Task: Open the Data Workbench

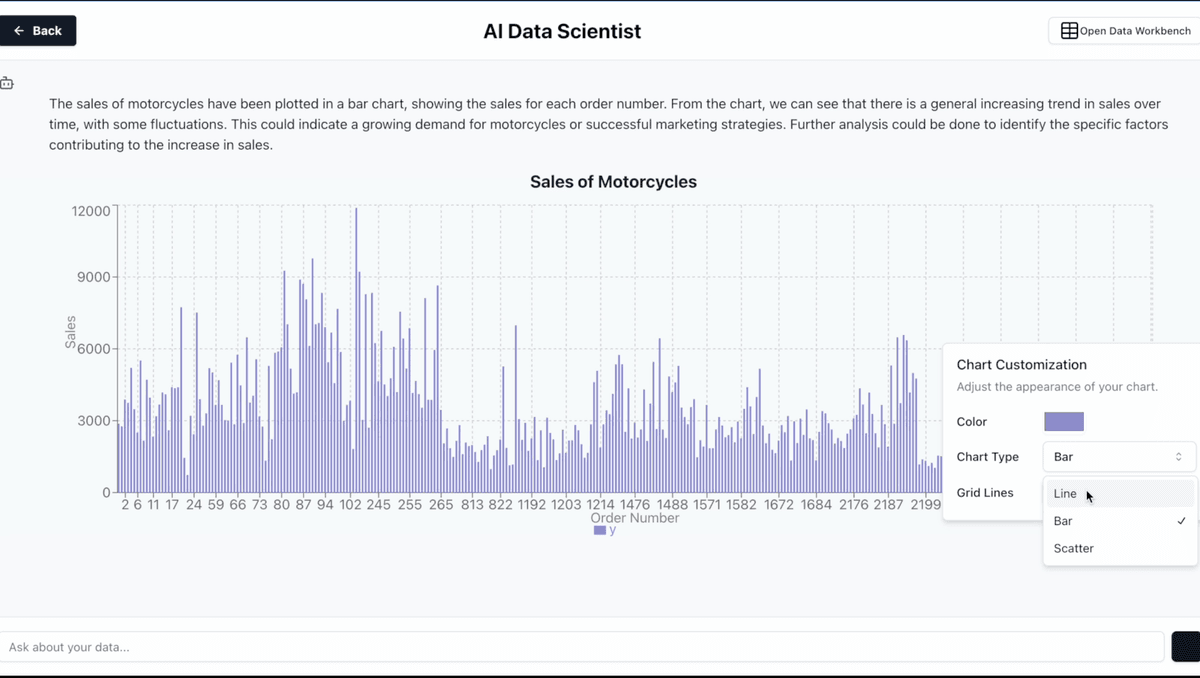Action: click(x=1125, y=31)
